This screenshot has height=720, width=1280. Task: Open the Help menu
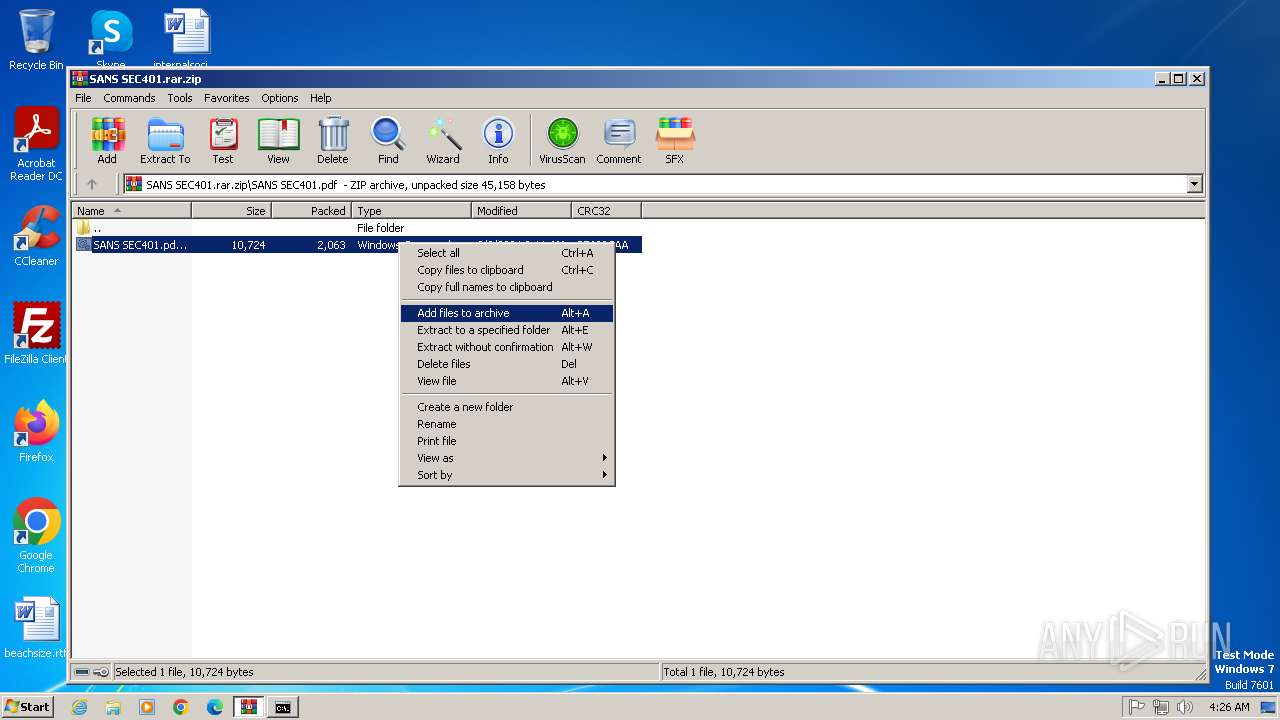point(320,98)
